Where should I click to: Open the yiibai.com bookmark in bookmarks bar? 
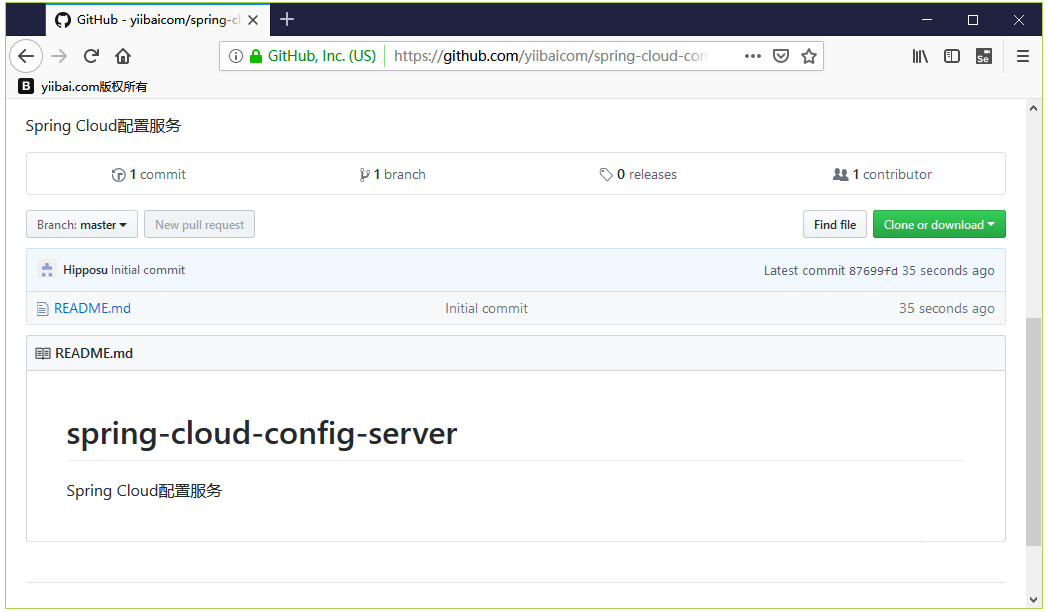pos(83,86)
